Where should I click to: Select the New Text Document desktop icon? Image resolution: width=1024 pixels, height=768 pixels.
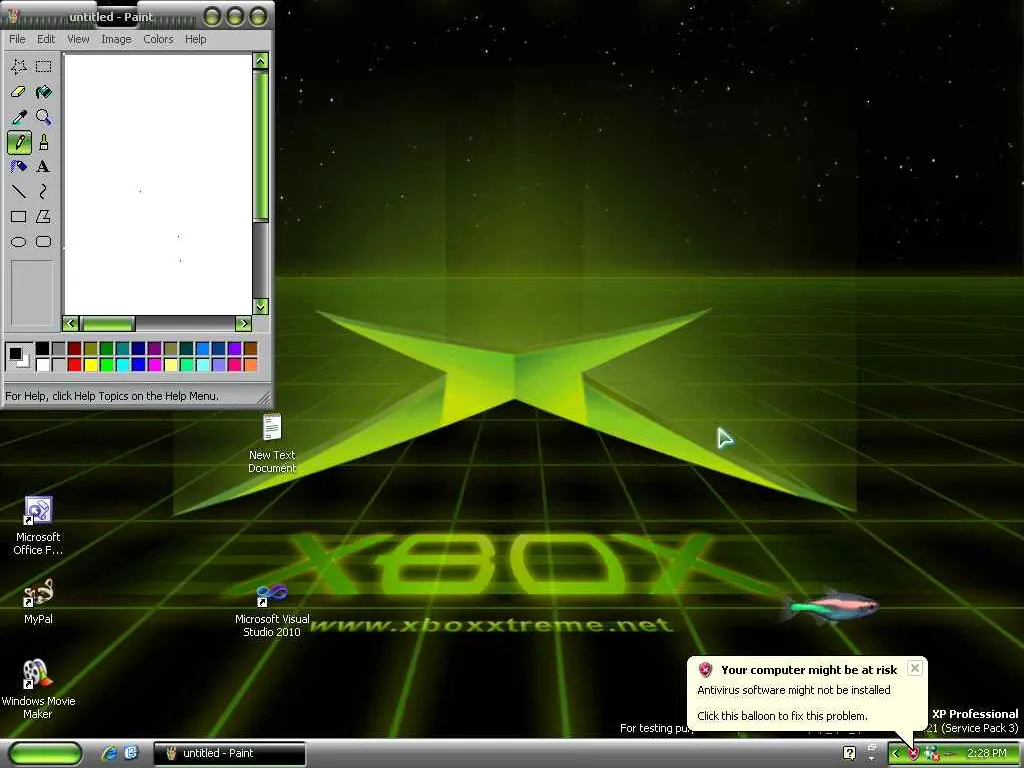(x=272, y=443)
